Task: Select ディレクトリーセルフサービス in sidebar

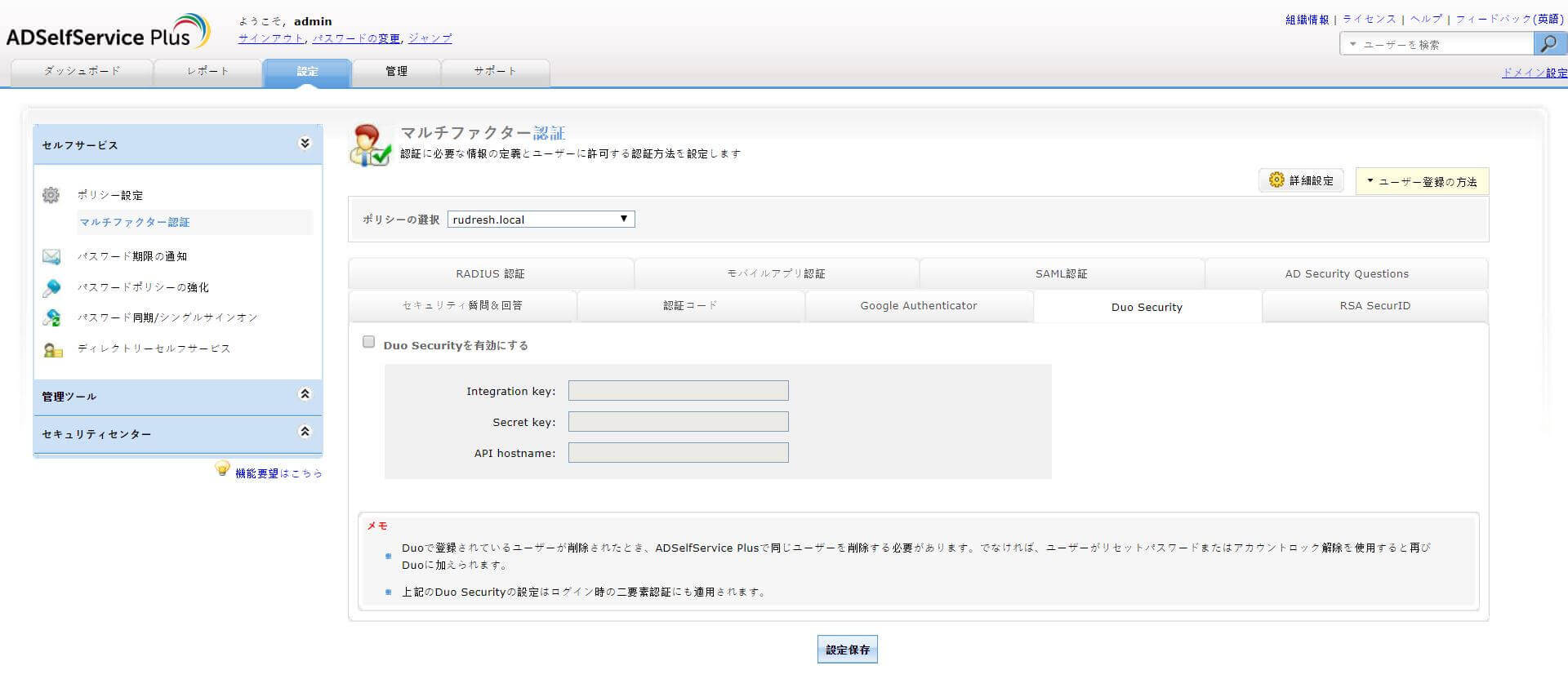Action: pyautogui.click(x=154, y=348)
